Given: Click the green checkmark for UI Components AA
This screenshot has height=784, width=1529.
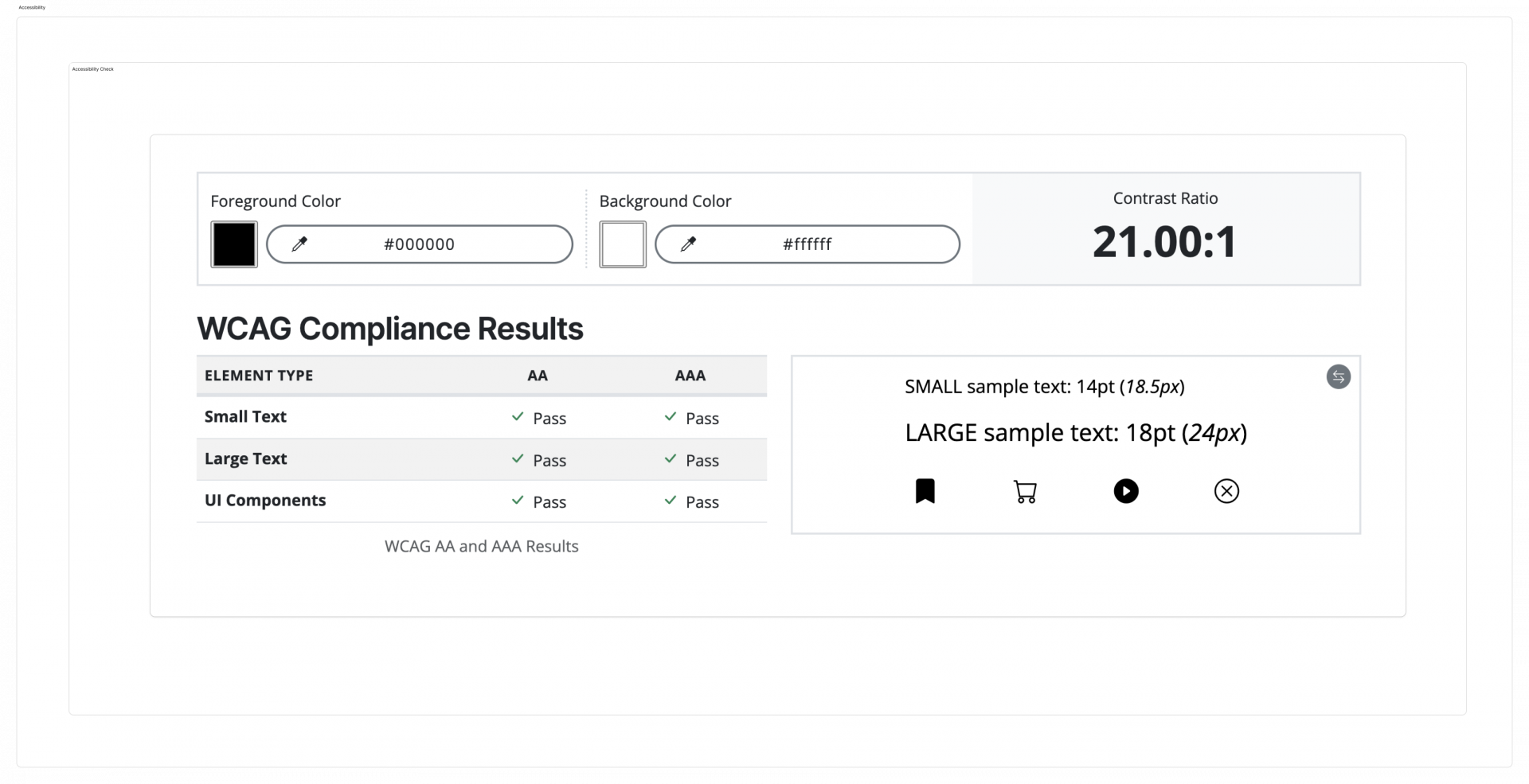Looking at the screenshot, I should coord(518,500).
